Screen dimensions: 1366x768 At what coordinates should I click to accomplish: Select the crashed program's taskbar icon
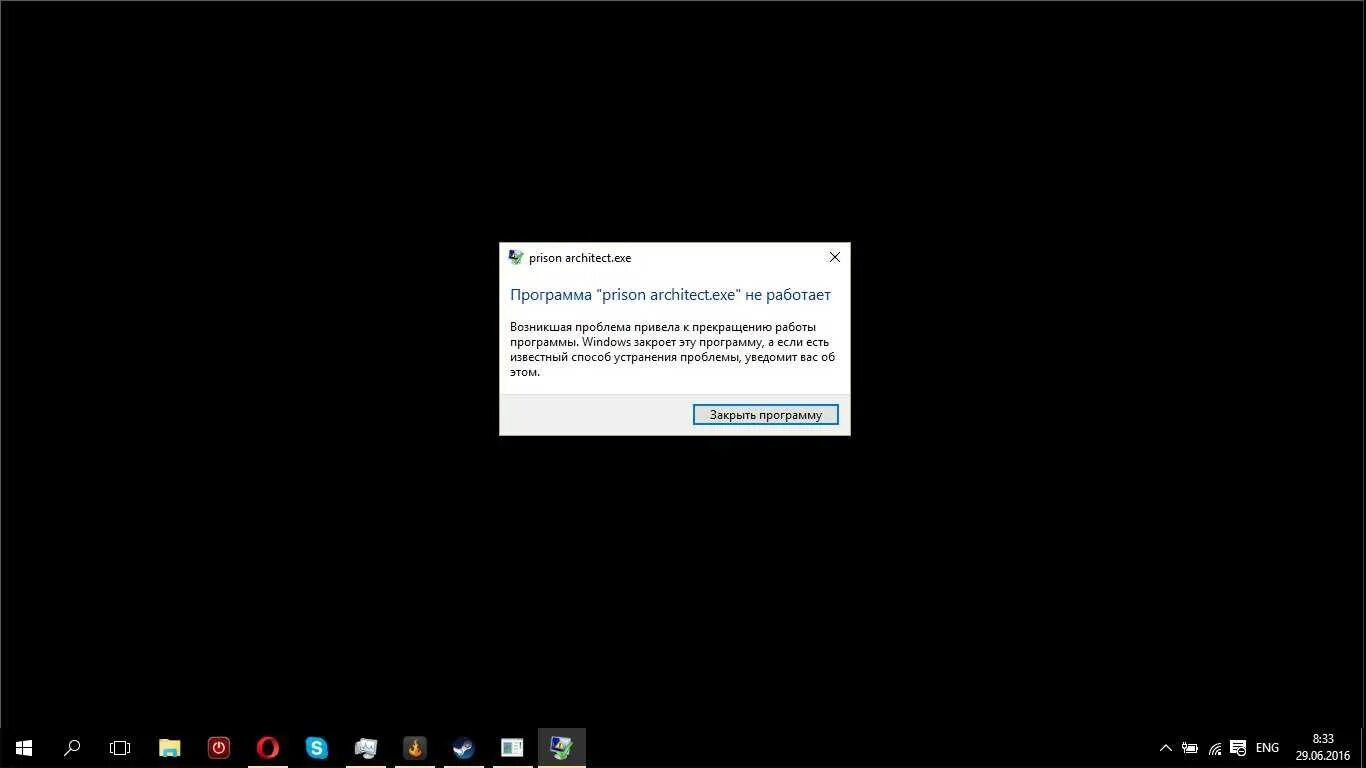pyautogui.click(x=561, y=748)
